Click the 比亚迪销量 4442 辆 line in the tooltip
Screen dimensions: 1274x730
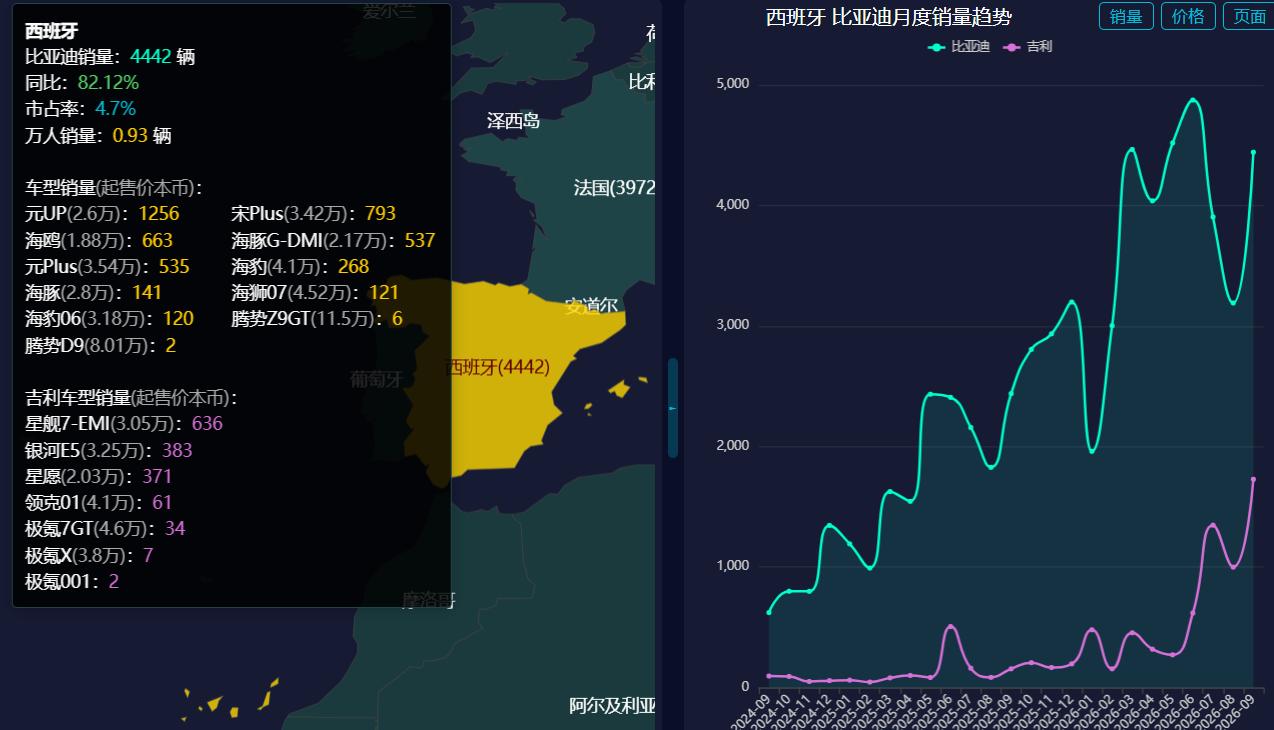coord(110,57)
